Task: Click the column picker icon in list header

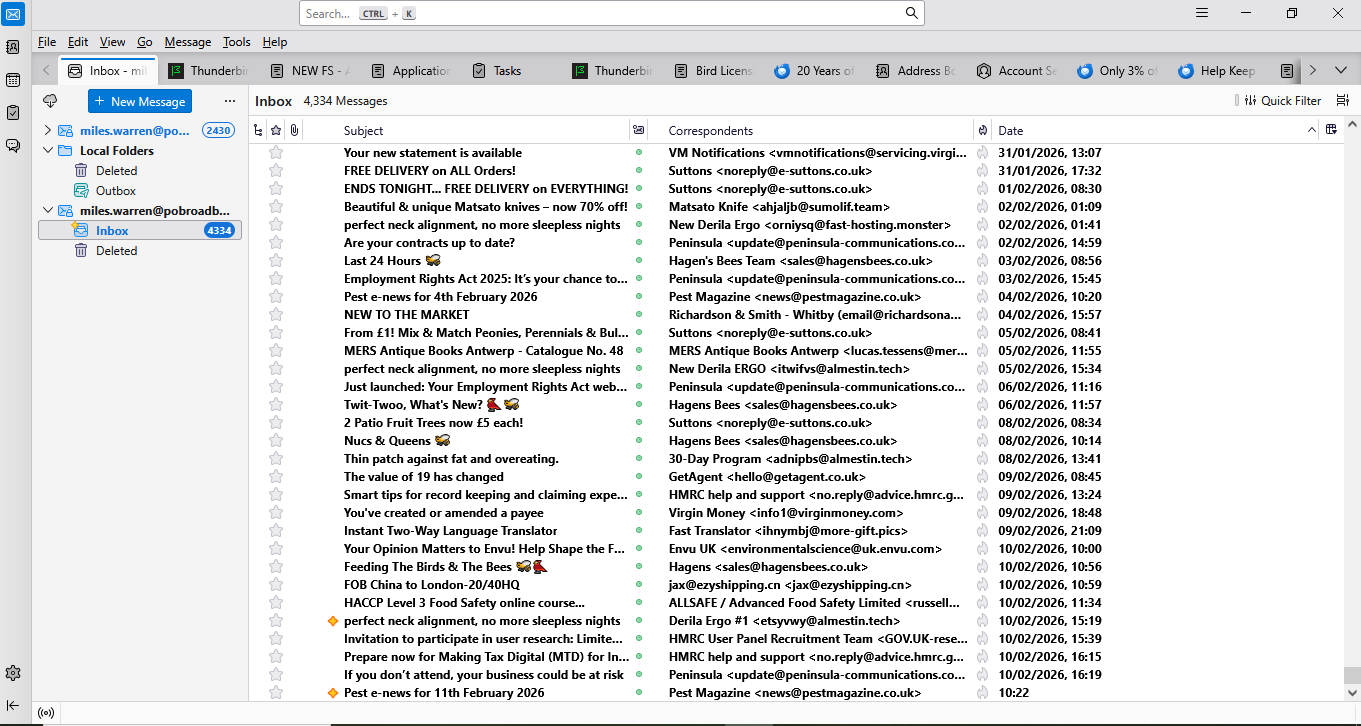Action: tap(1331, 130)
